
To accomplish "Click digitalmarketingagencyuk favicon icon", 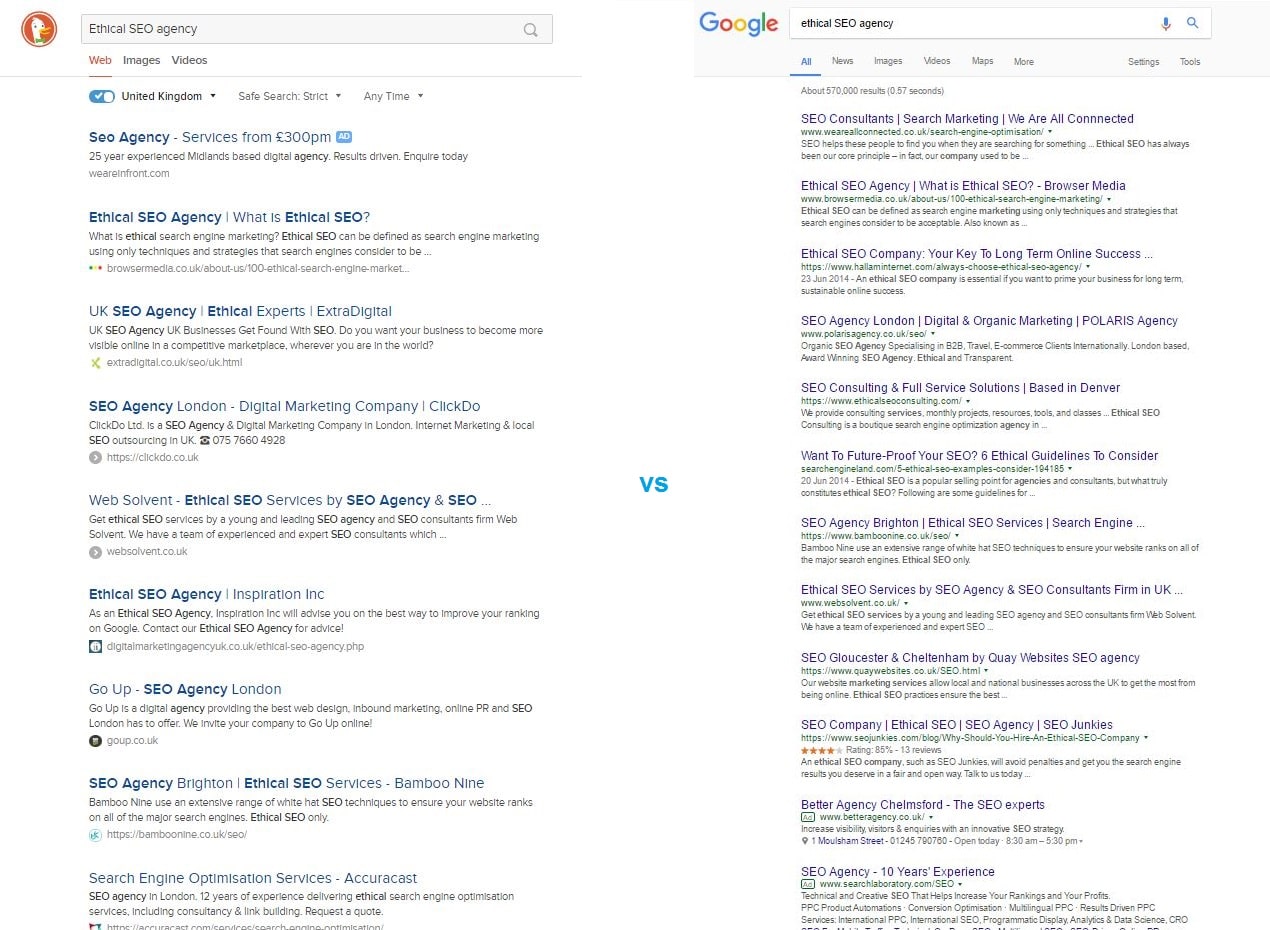I will tap(95, 646).
